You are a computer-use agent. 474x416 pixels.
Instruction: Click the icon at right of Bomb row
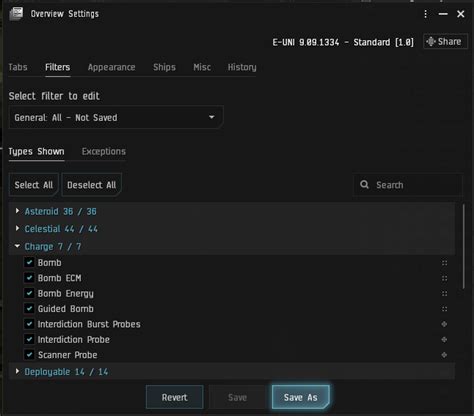[x=444, y=263]
